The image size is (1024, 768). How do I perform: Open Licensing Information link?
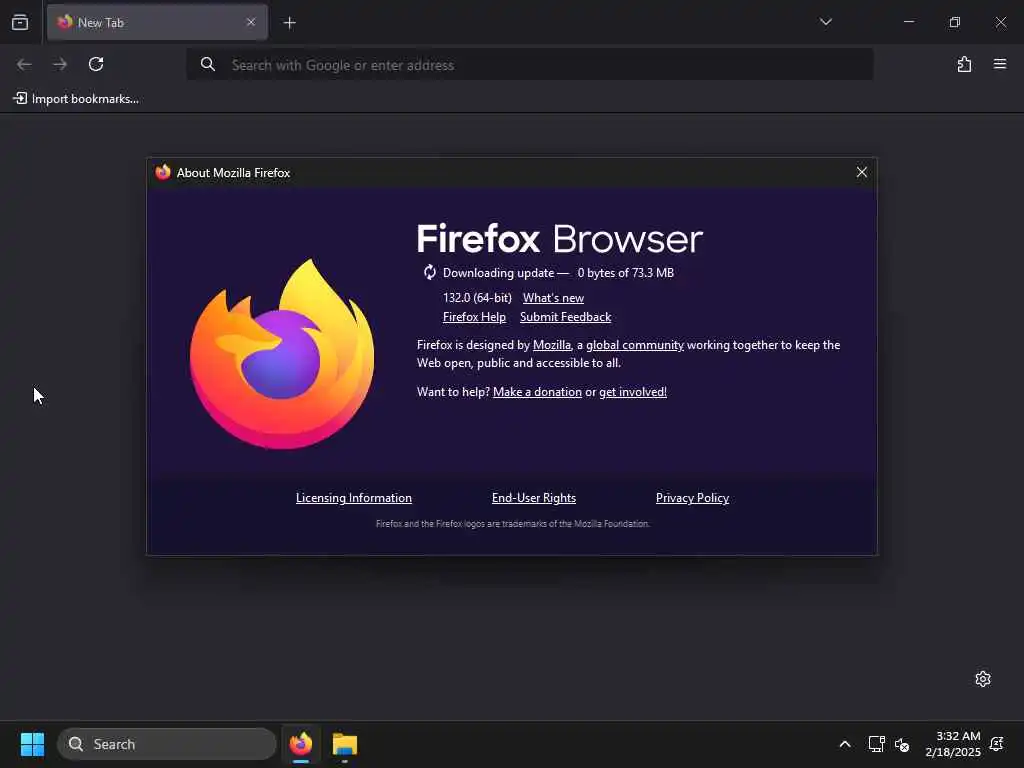coord(354,498)
